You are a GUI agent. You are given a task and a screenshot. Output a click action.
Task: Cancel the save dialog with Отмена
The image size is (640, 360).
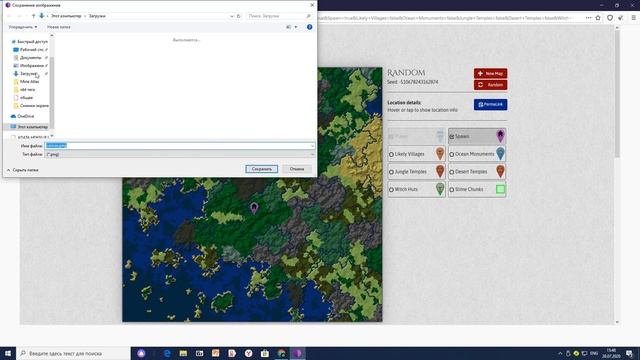(297, 169)
